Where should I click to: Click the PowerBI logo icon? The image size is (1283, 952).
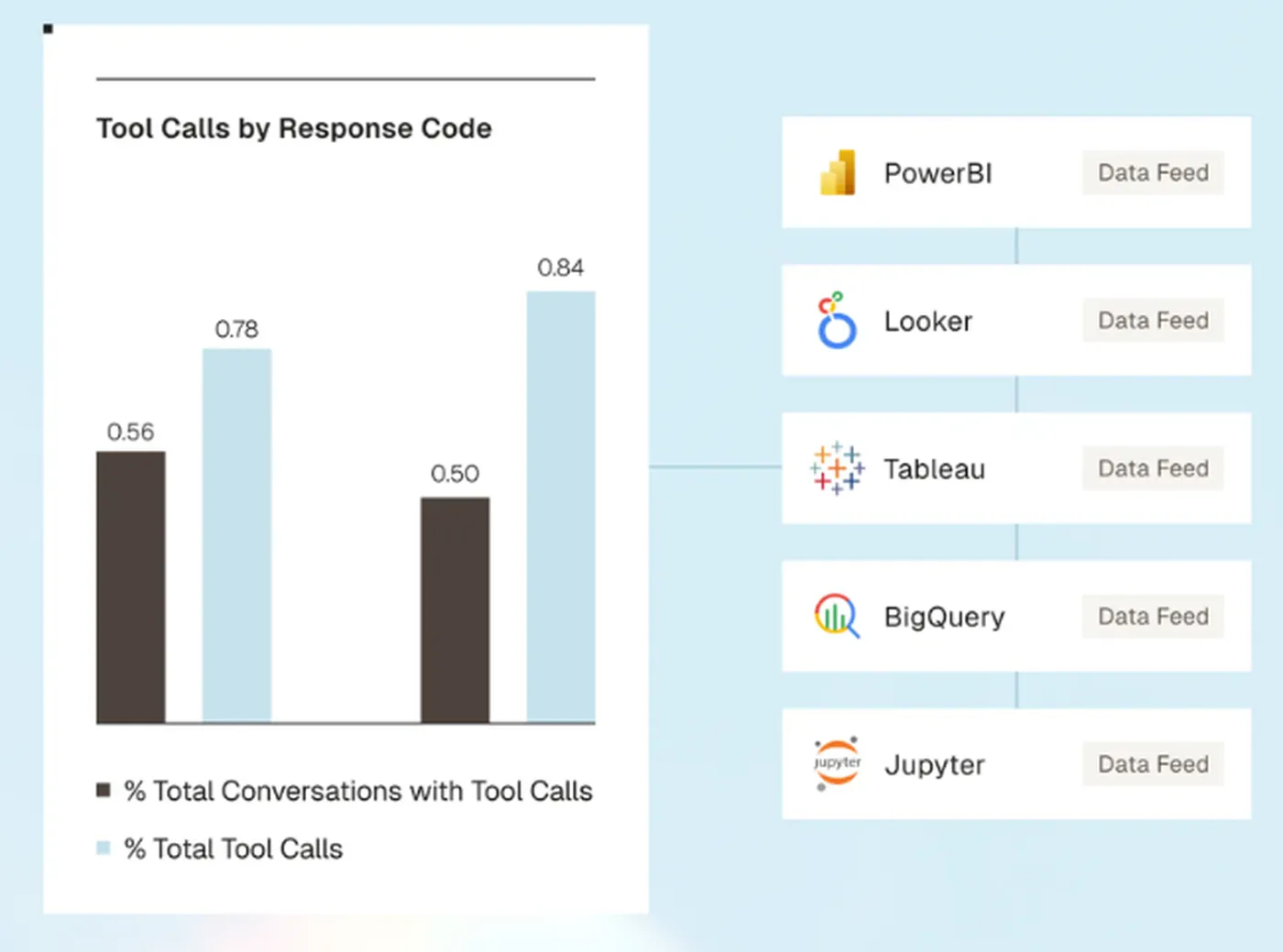pos(838,172)
